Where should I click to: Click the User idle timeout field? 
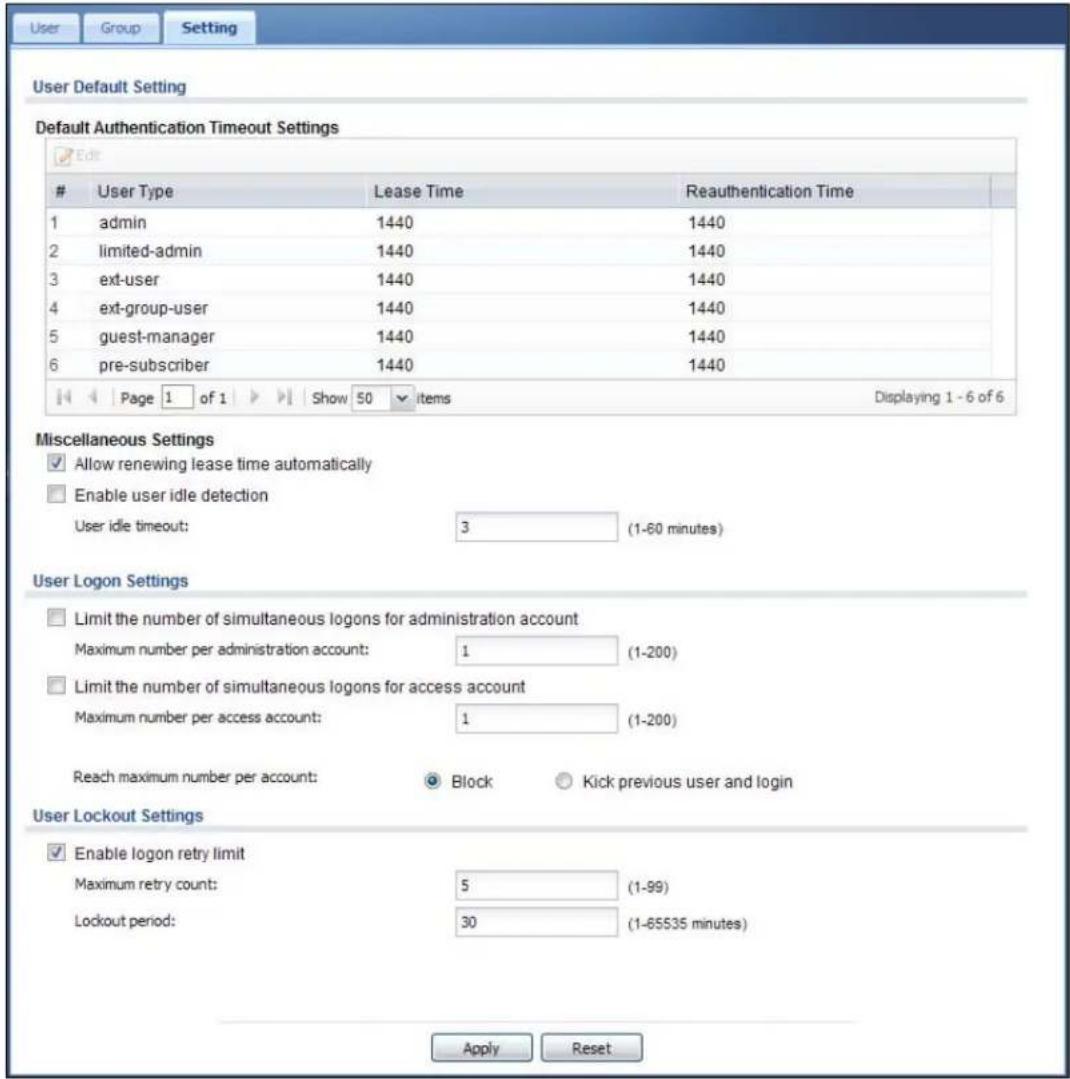coord(537,527)
